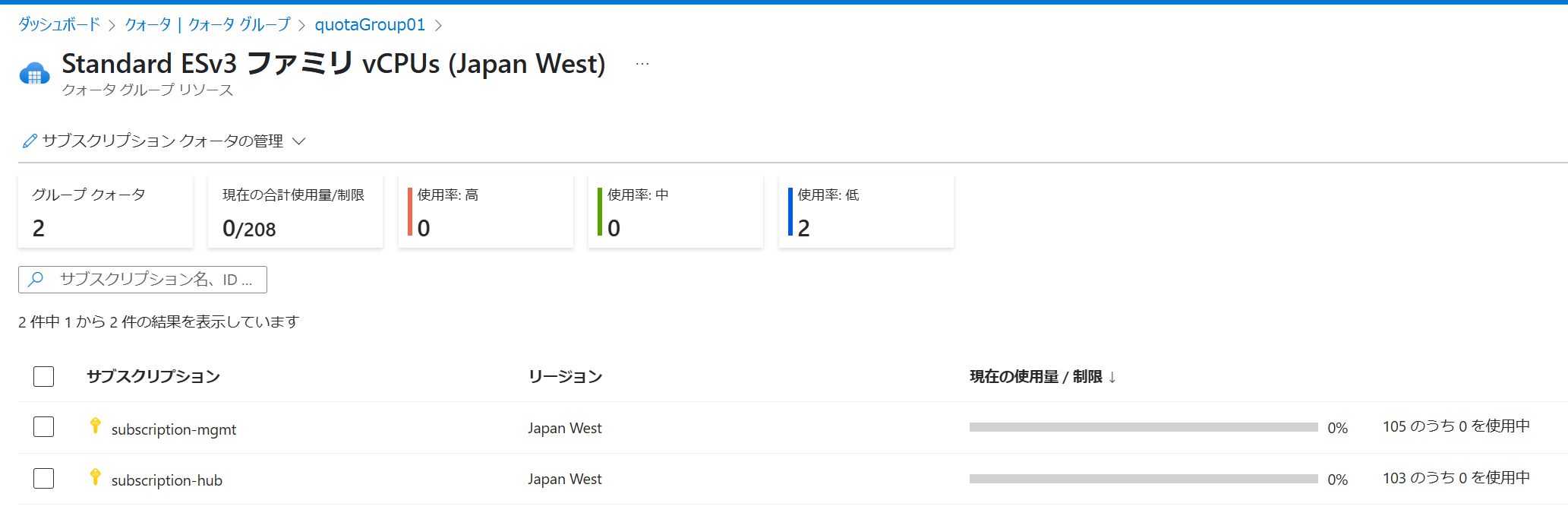Viewport: 1568px width, 516px height.
Task: Click the 103 のうち 0 を使用中 usage text
Action: (1456, 478)
